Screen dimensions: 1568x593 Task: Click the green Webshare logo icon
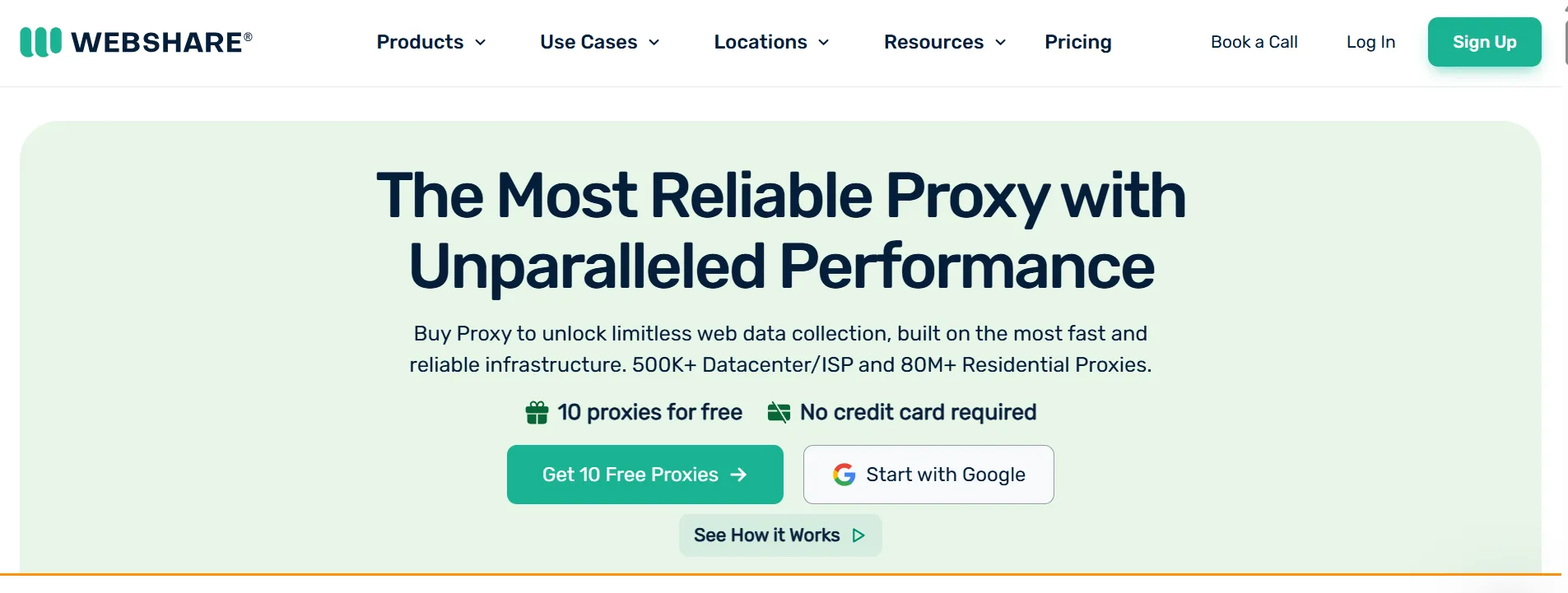pyautogui.click(x=40, y=42)
